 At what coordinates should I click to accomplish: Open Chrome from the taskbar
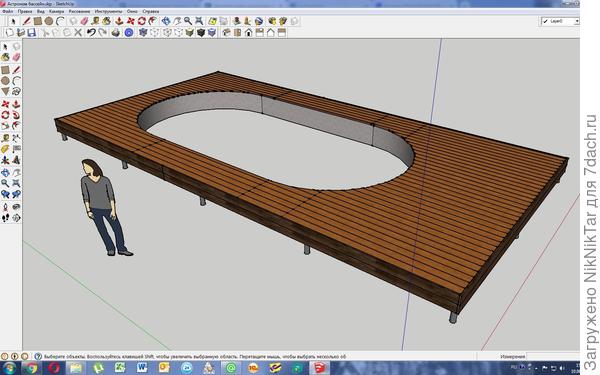pyautogui.click(x=31, y=368)
